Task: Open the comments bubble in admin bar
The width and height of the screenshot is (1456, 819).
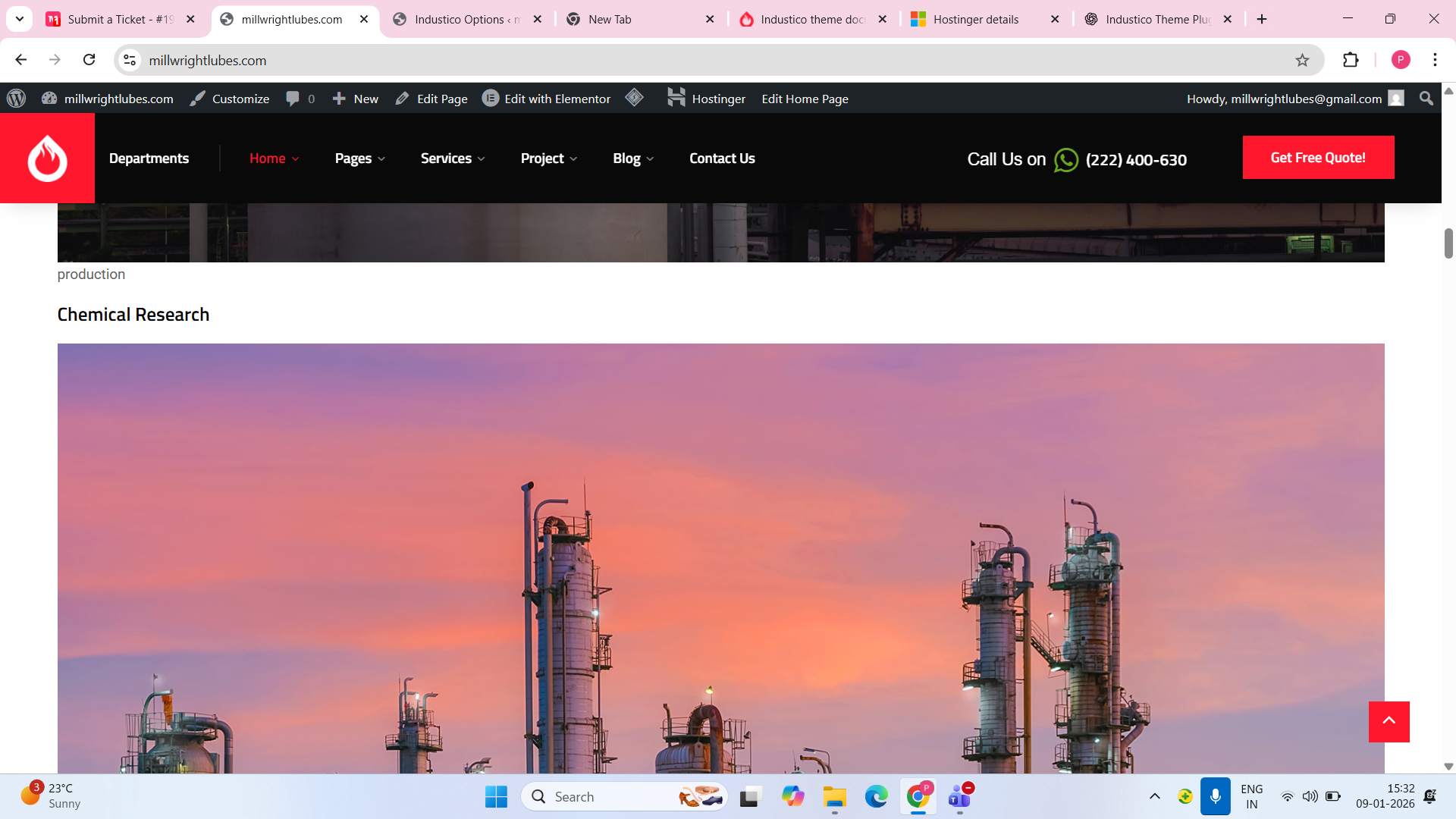Action: 300,99
